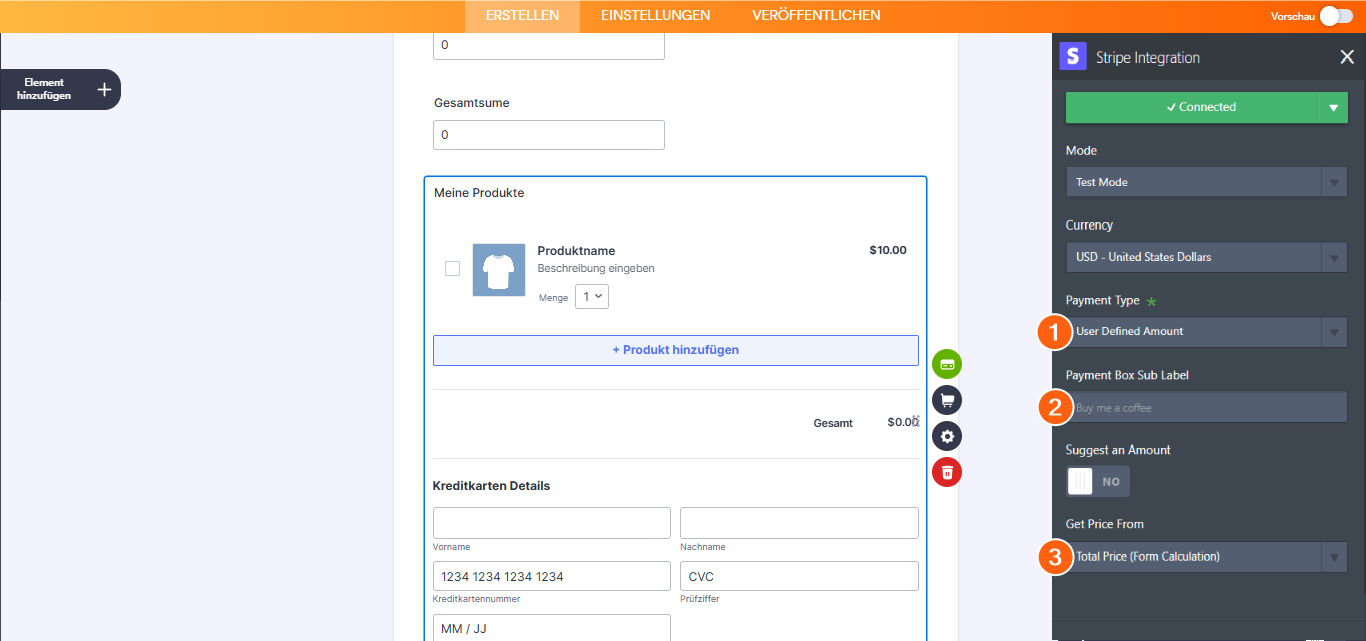The image size is (1366, 641).
Task: Toggle the Vorschau preview switch
Action: click(1336, 16)
